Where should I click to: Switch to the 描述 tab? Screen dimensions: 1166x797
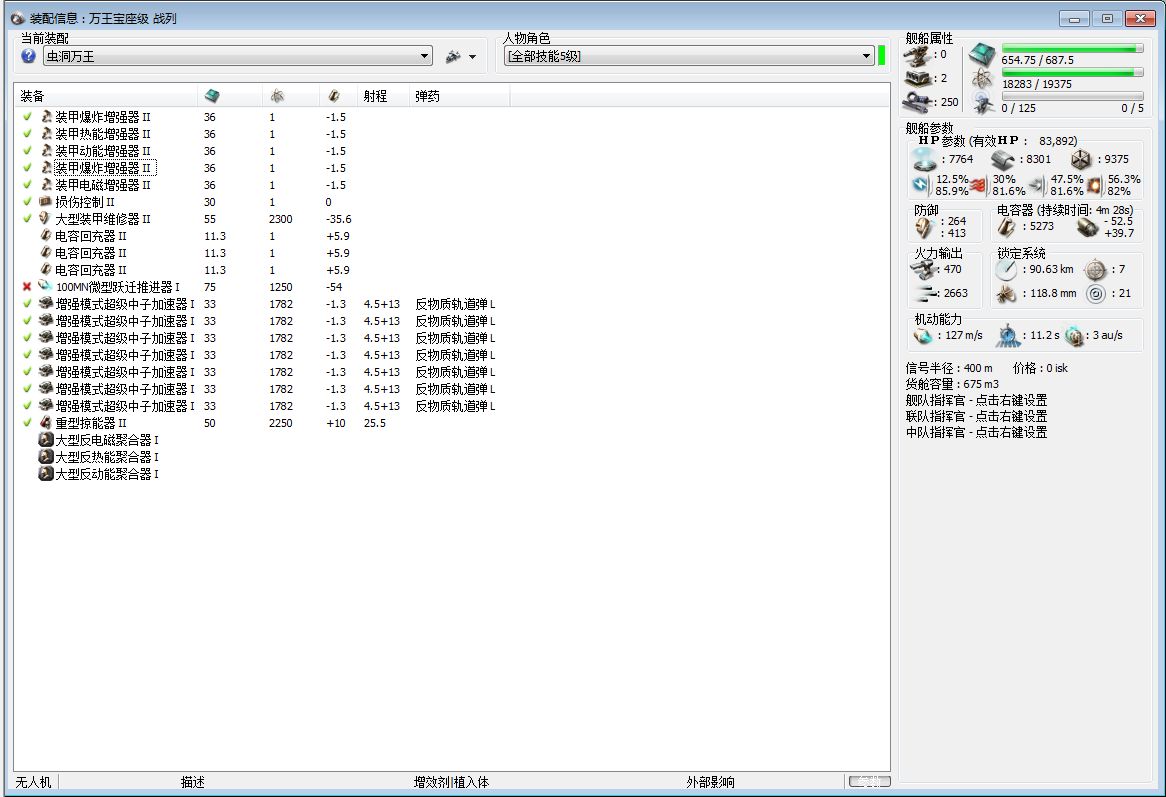point(193,782)
